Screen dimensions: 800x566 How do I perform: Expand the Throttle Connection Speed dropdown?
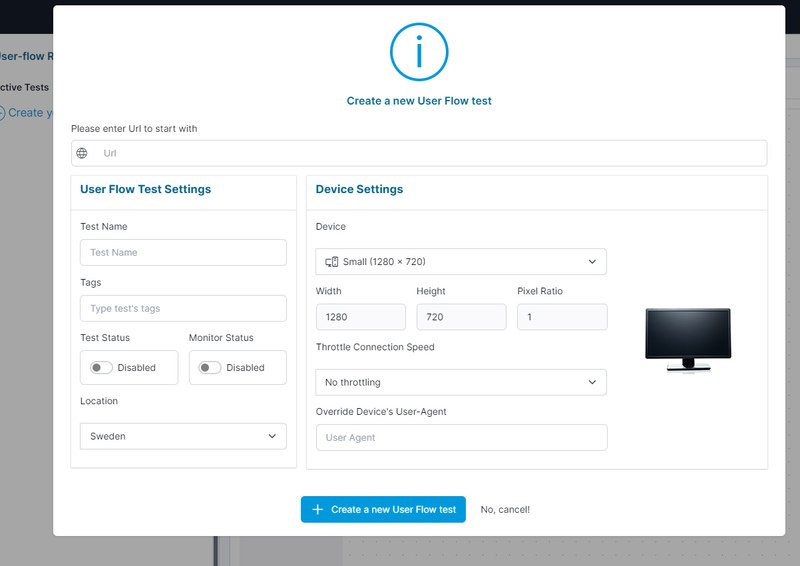click(460, 382)
